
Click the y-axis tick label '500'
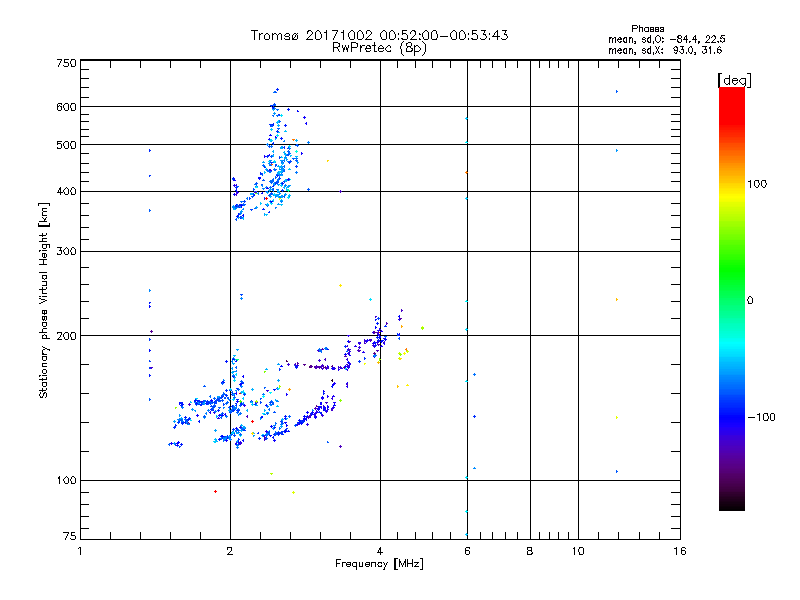click(66, 145)
